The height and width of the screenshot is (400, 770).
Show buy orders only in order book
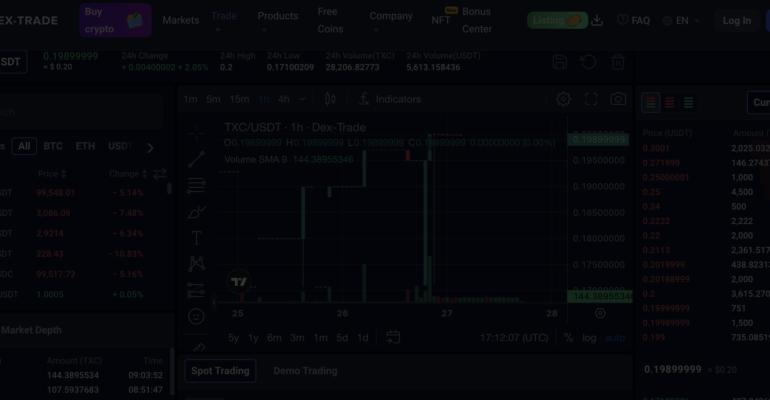pos(688,103)
